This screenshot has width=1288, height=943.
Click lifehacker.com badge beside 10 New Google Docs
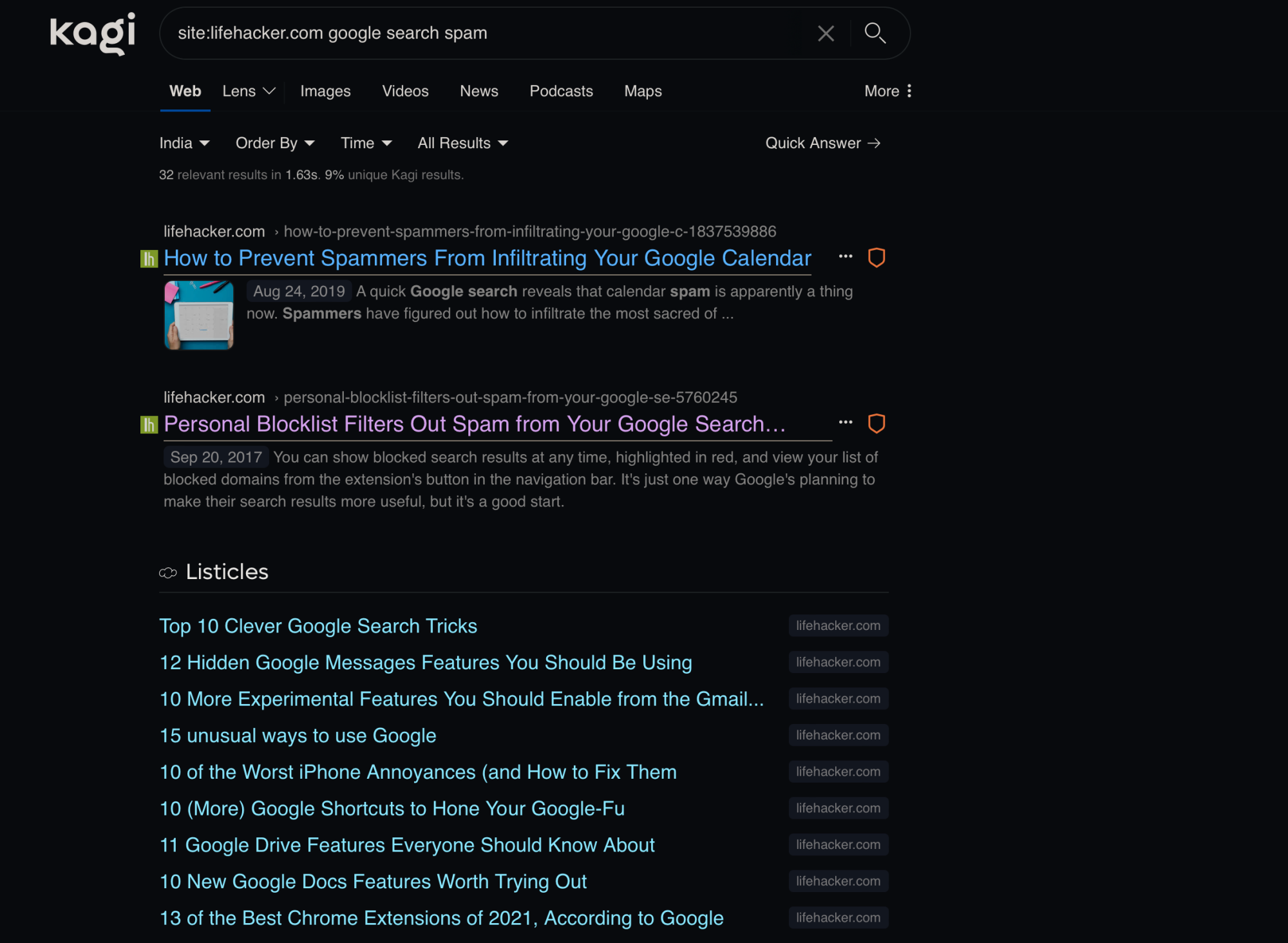(x=838, y=881)
